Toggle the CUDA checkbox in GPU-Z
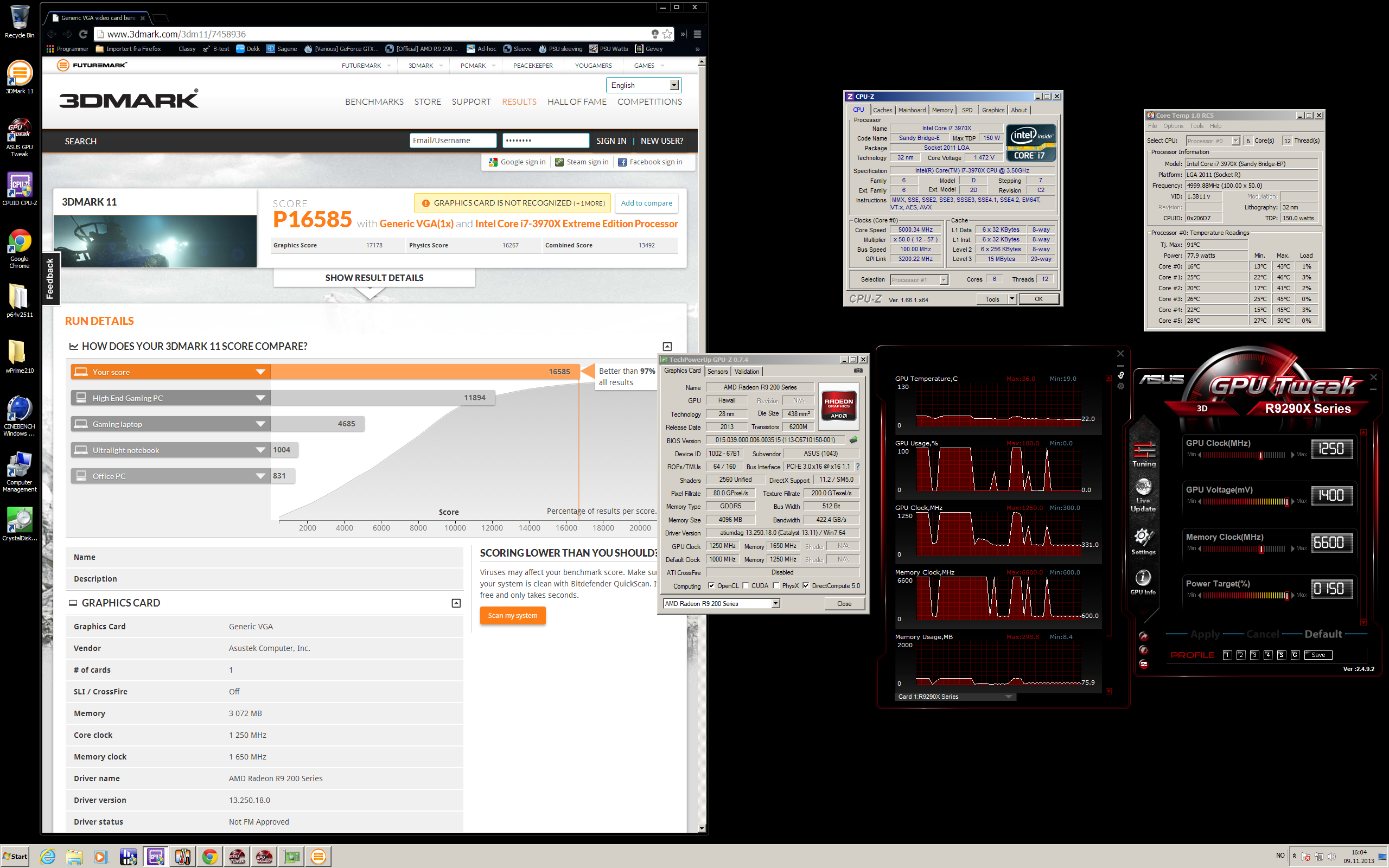The width and height of the screenshot is (1389, 868). pos(746,585)
